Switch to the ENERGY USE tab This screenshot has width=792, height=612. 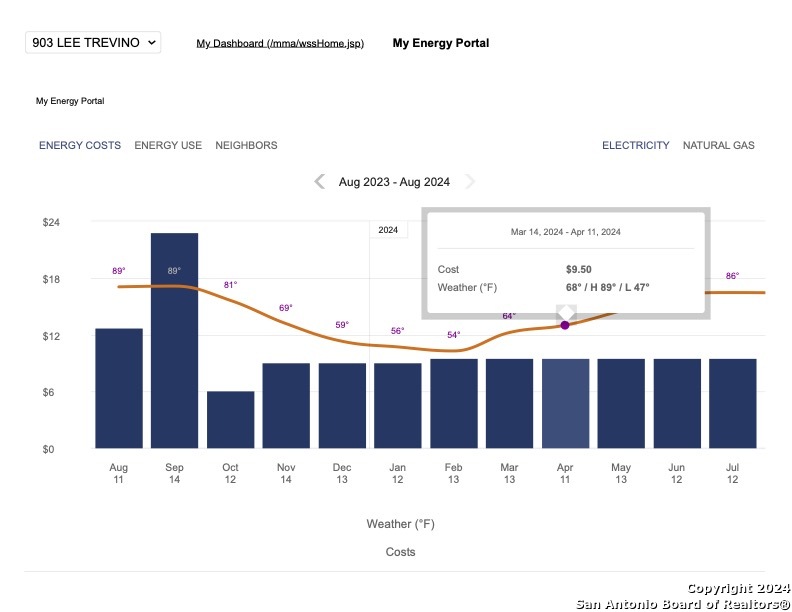[168, 145]
